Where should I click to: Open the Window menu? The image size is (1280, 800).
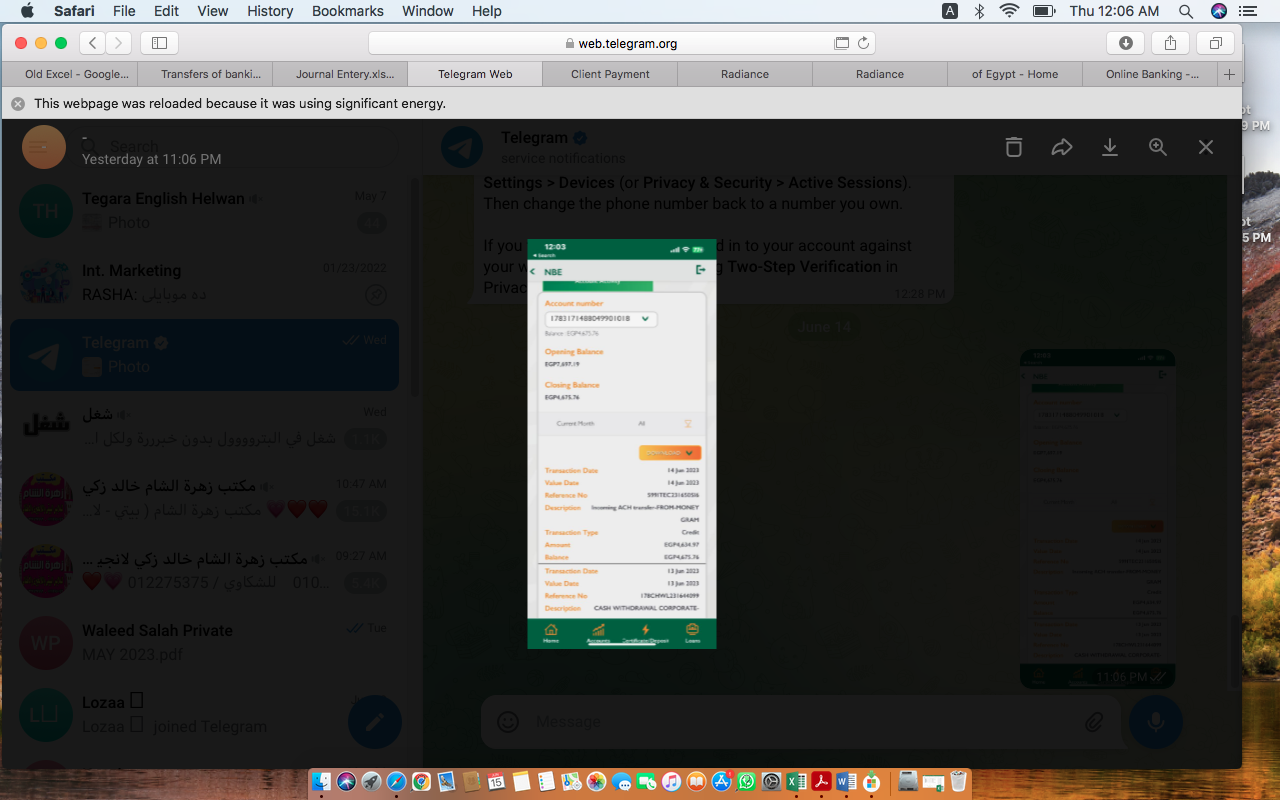coord(426,11)
